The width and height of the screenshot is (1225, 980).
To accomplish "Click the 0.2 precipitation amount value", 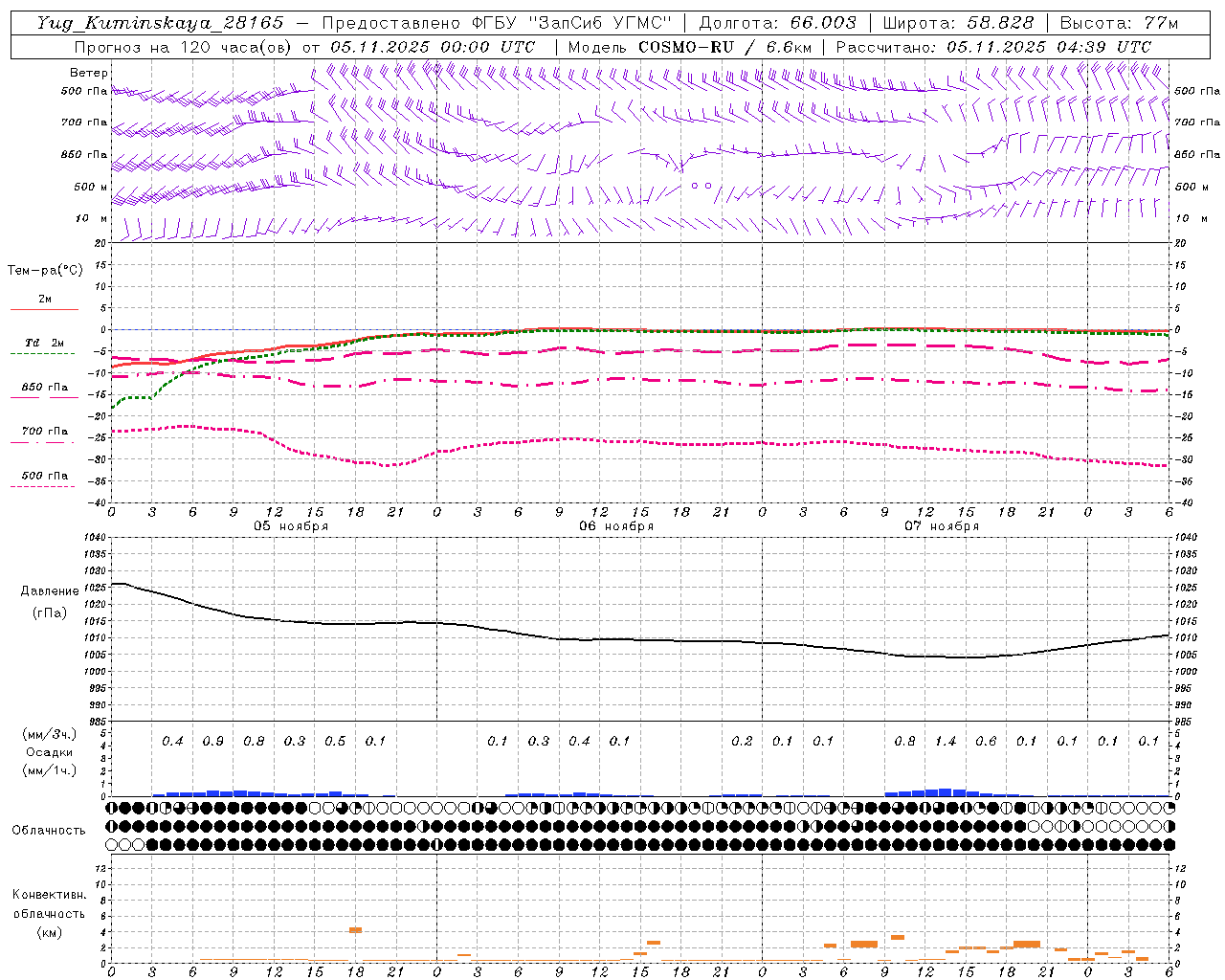I will coord(742,742).
